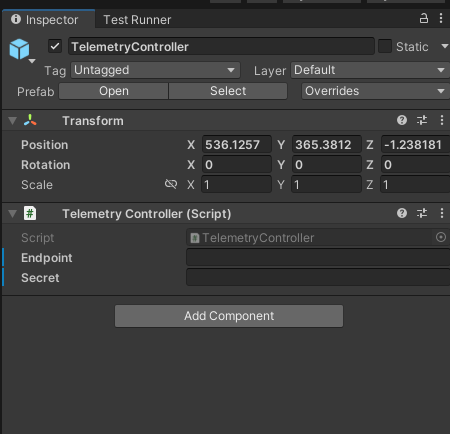Image resolution: width=450 pixels, height=434 pixels.
Task: Open Transform component kebab menu
Action: tap(442, 120)
